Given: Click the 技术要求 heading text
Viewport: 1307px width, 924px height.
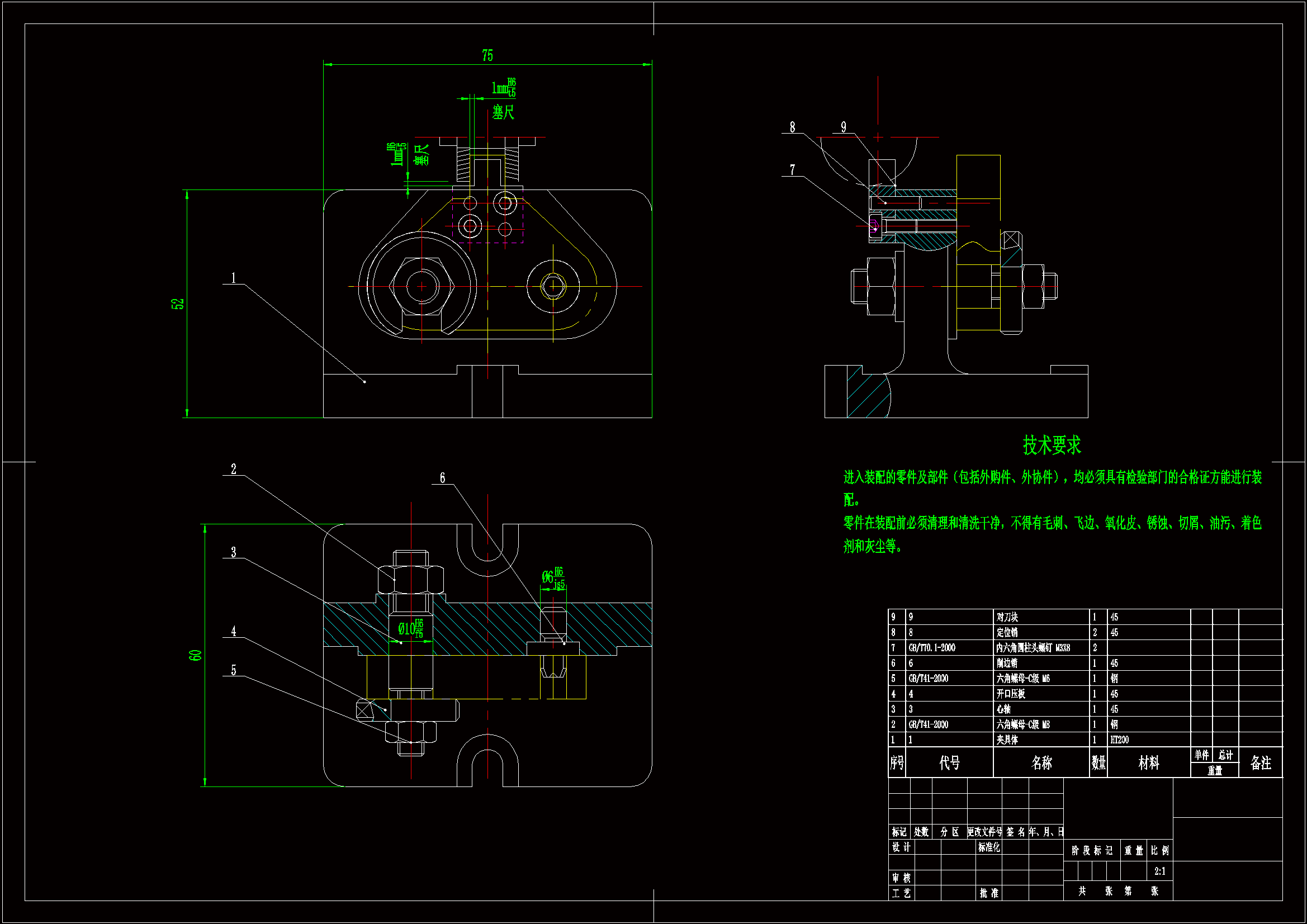Looking at the screenshot, I should click(1052, 445).
